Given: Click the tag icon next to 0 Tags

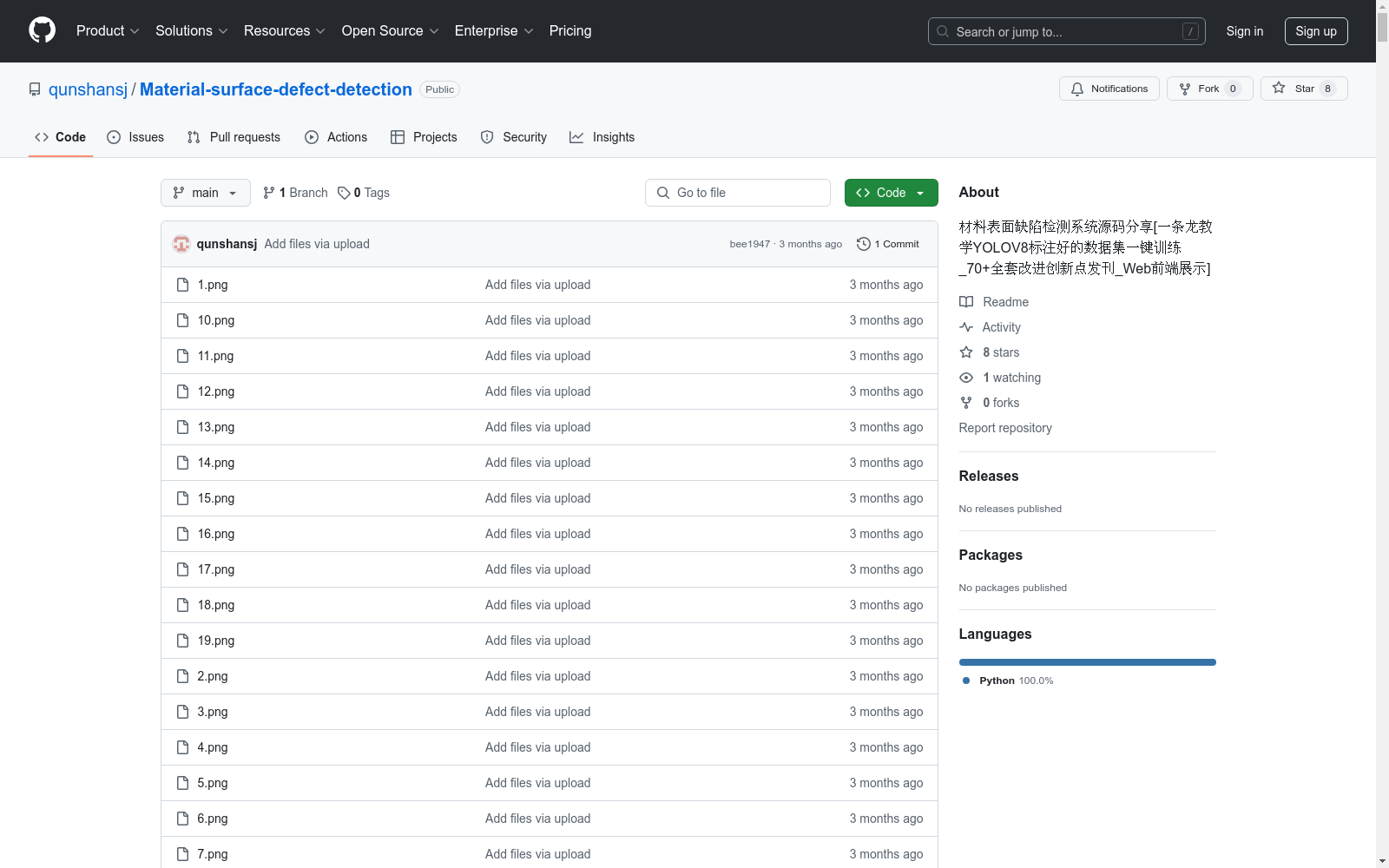Looking at the screenshot, I should (344, 193).
